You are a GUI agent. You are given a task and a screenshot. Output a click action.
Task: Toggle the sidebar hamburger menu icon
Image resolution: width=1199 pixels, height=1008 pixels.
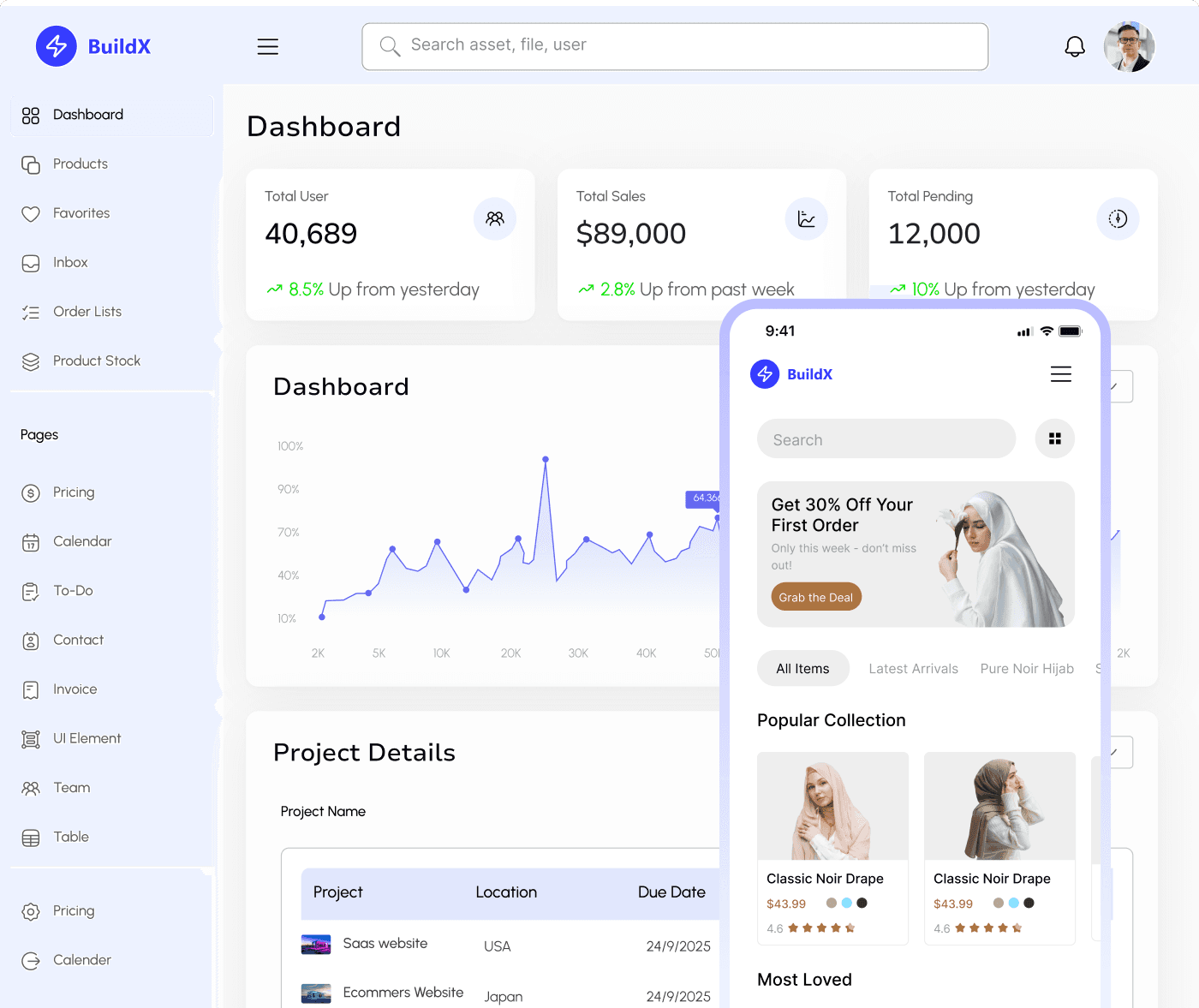[268, 47]
